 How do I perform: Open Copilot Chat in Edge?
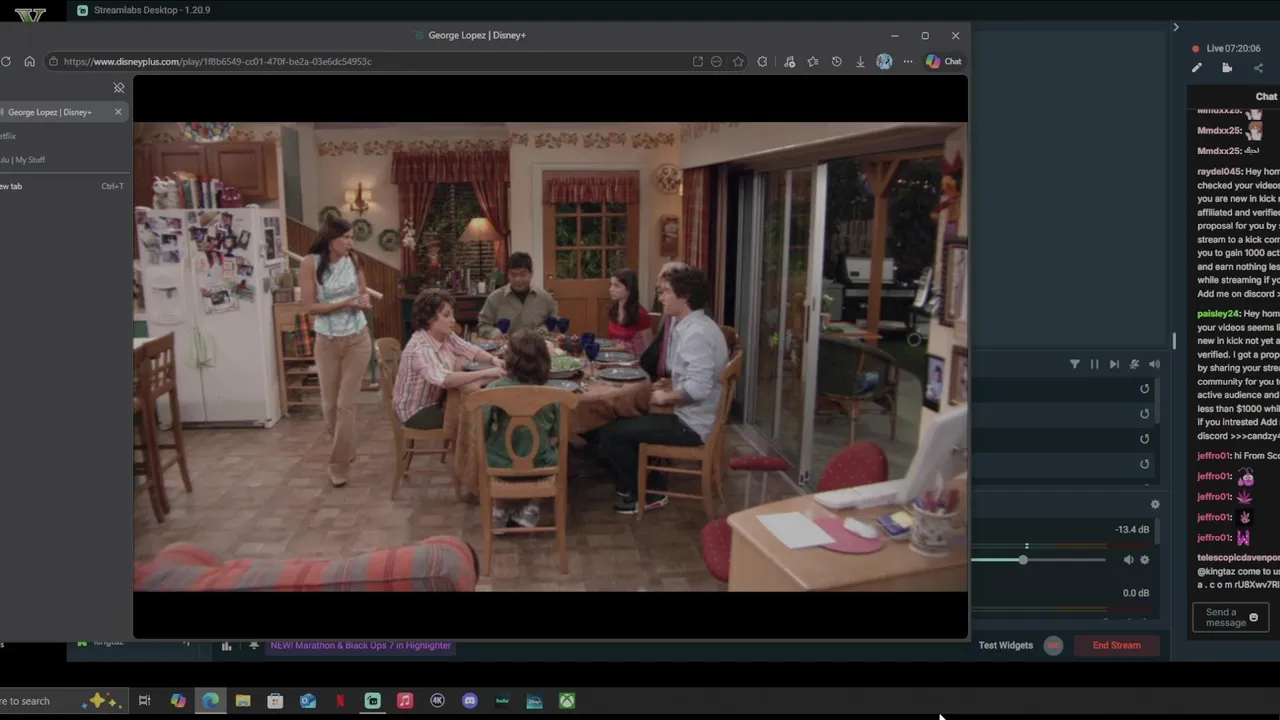[x=943, y=61]
